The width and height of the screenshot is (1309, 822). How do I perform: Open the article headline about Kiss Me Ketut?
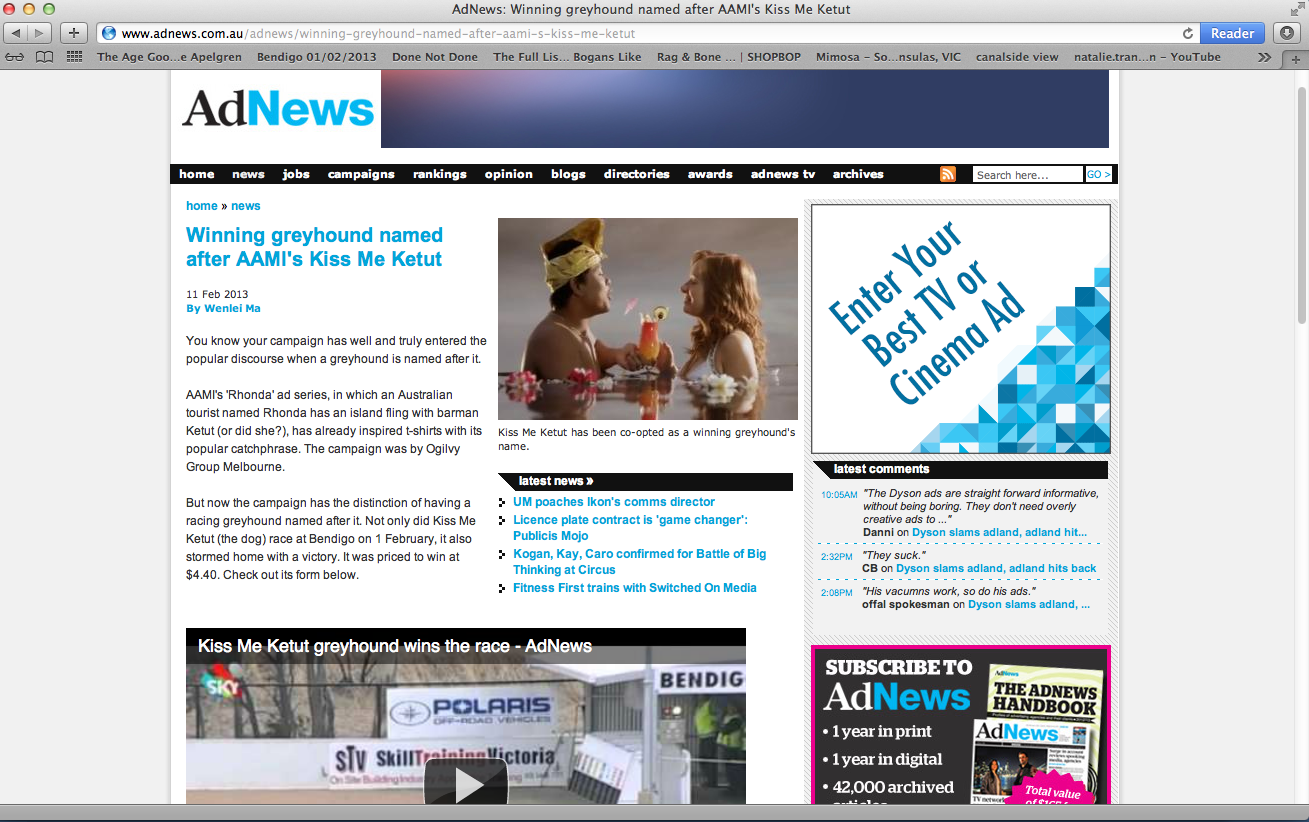click(314, 247)
